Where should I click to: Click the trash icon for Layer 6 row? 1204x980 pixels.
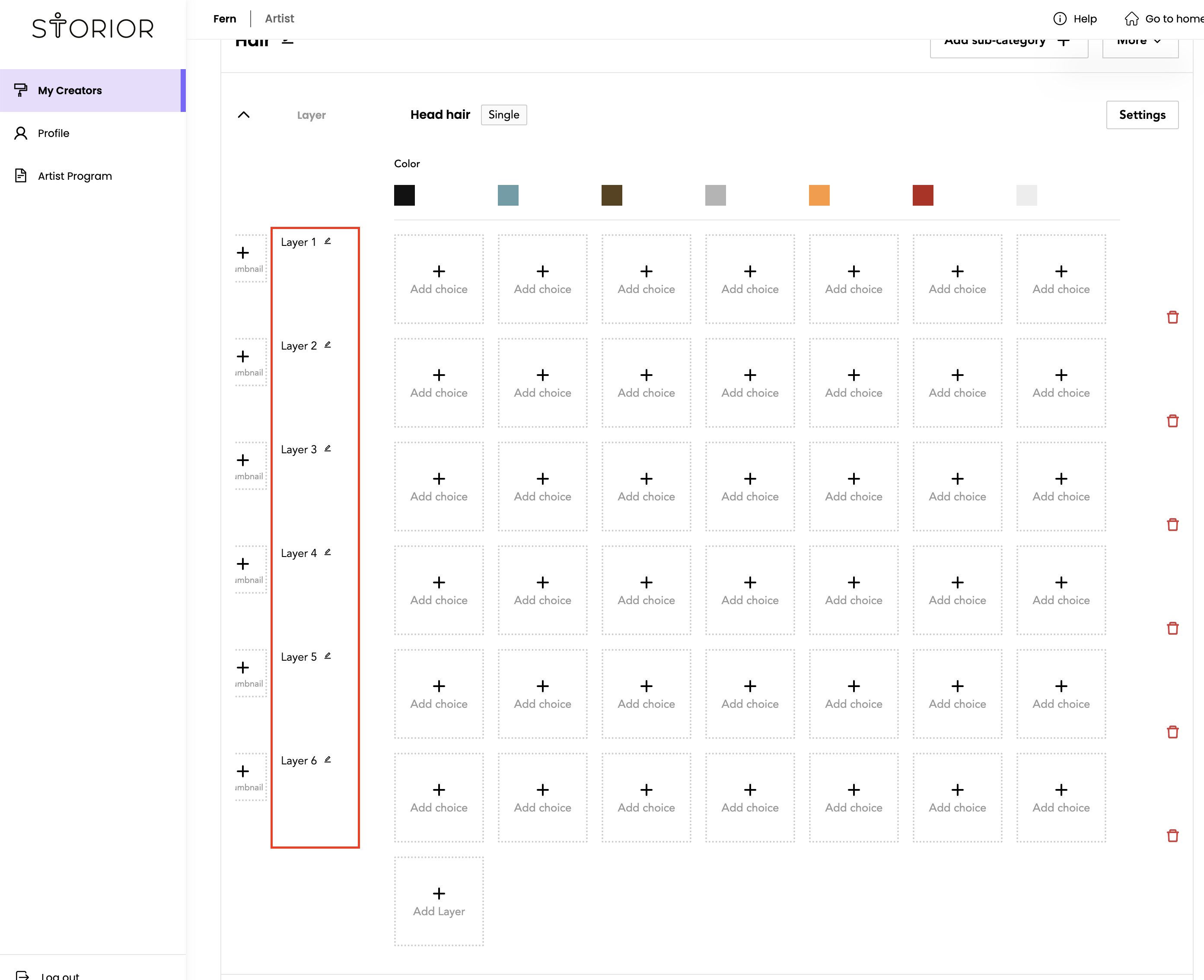pos(1172,836)
